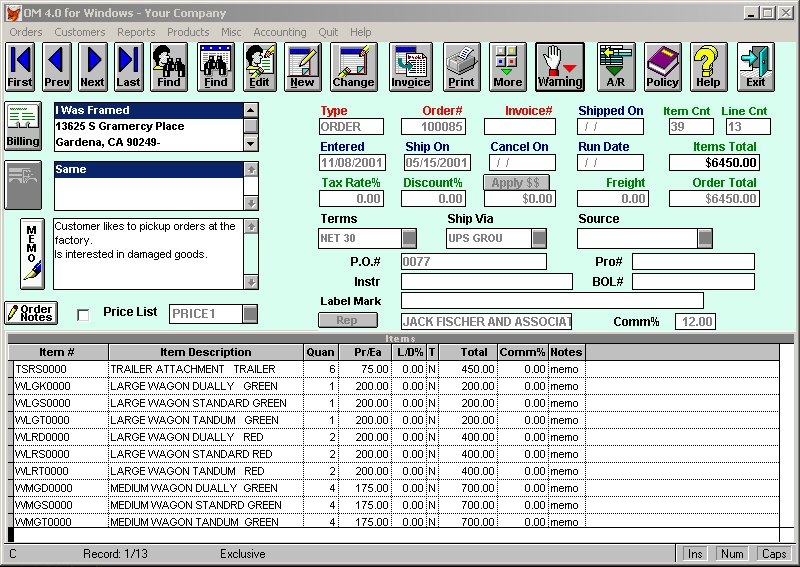Click the BOL# input field

point(693,282)
